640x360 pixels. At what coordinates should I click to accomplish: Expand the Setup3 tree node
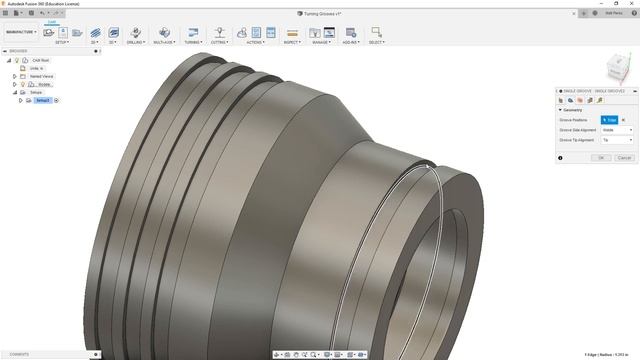coord(21,100)
